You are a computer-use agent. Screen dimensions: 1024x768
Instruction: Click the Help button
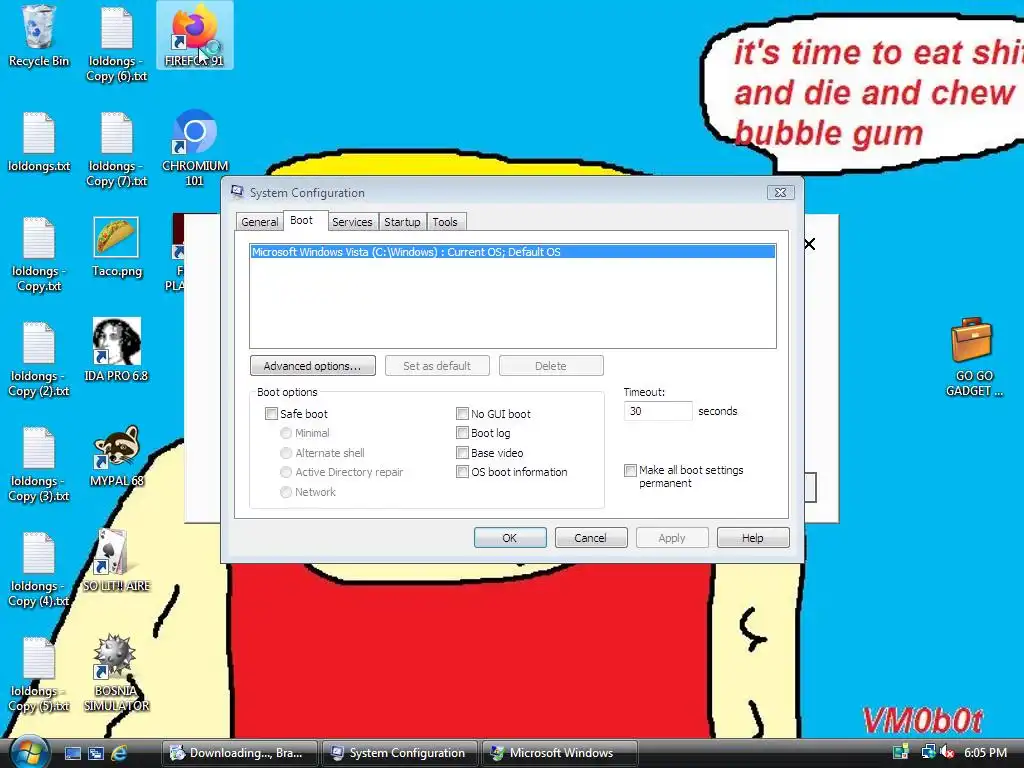752,537
